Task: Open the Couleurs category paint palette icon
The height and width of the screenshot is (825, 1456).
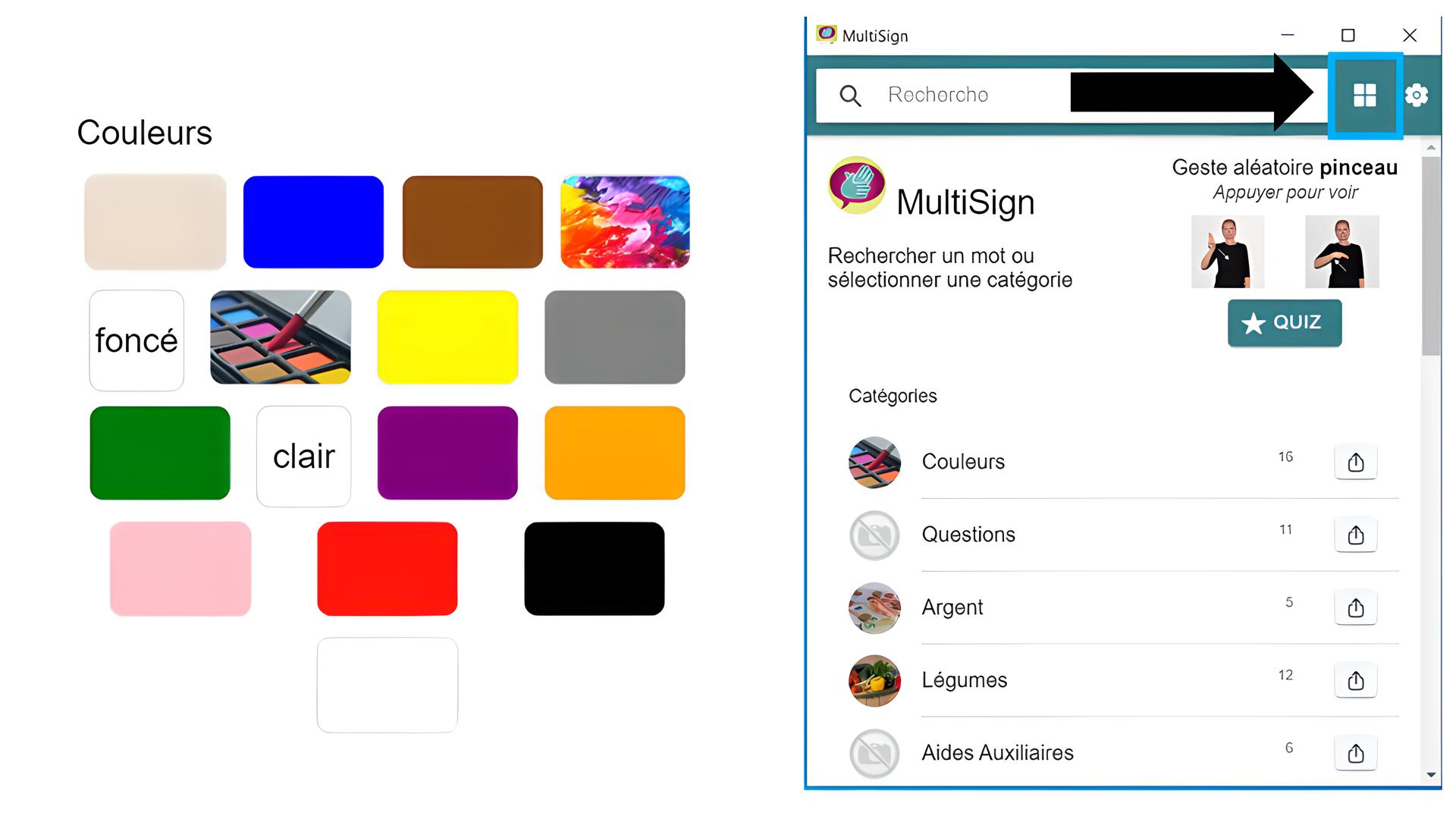Action: tap(874, 462)
